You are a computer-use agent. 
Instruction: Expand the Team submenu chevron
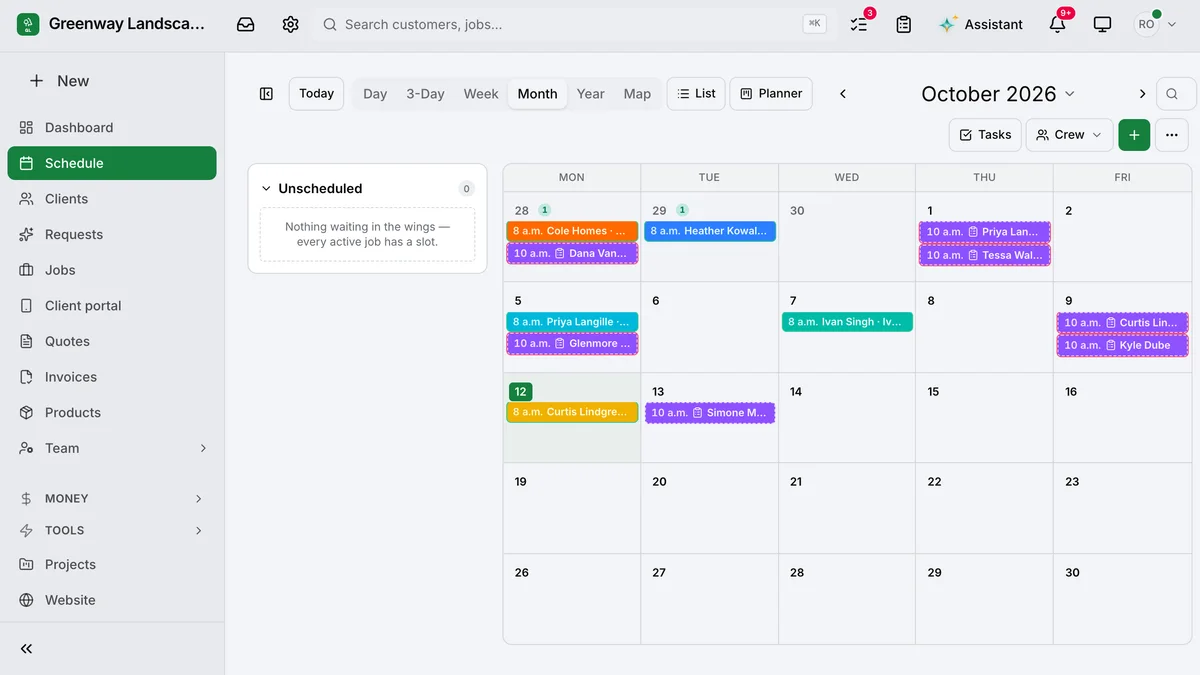pos(203,448)
